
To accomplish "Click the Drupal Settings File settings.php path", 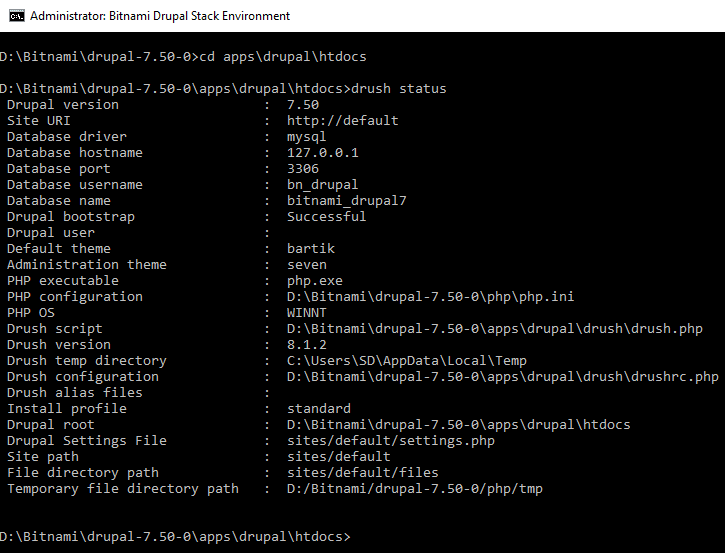I will tap(391, 441).
